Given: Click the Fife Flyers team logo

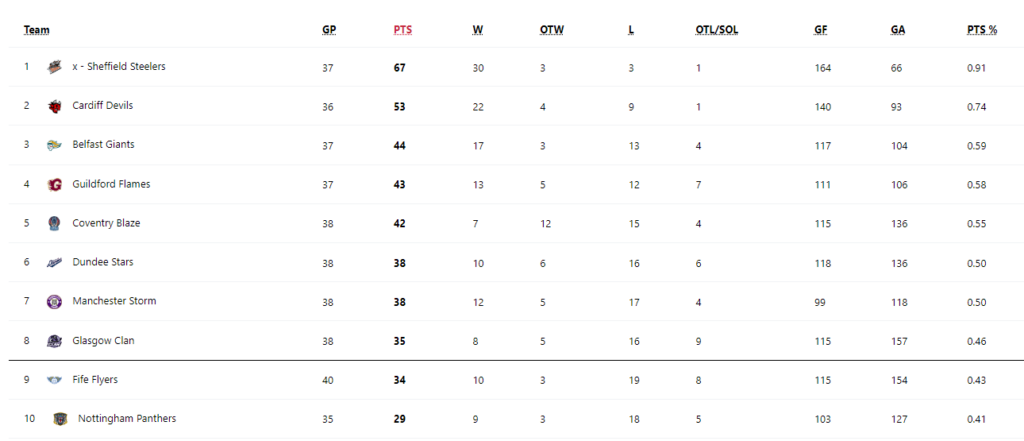Looking at the screenshot, I should pyautogui.click(x=54, y=380).
